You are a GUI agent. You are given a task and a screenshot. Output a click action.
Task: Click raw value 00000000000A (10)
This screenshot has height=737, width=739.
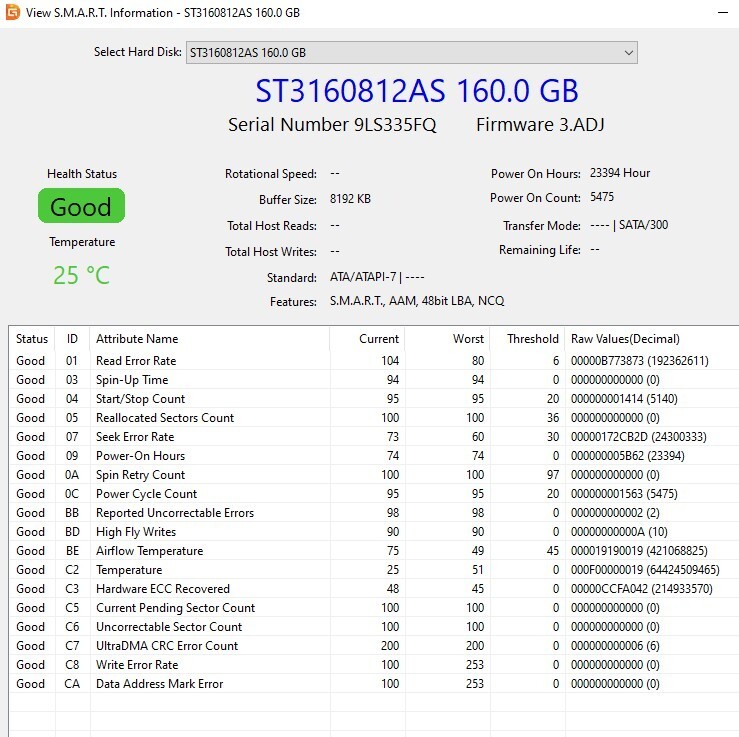pos(619,532)
